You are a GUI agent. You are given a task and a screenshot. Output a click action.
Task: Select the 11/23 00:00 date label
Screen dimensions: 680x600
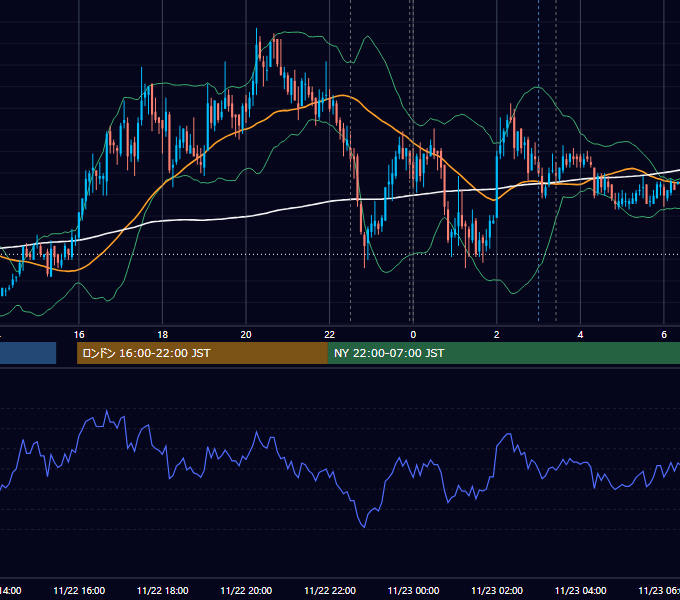pyautogui.click(x=413, y=591)
